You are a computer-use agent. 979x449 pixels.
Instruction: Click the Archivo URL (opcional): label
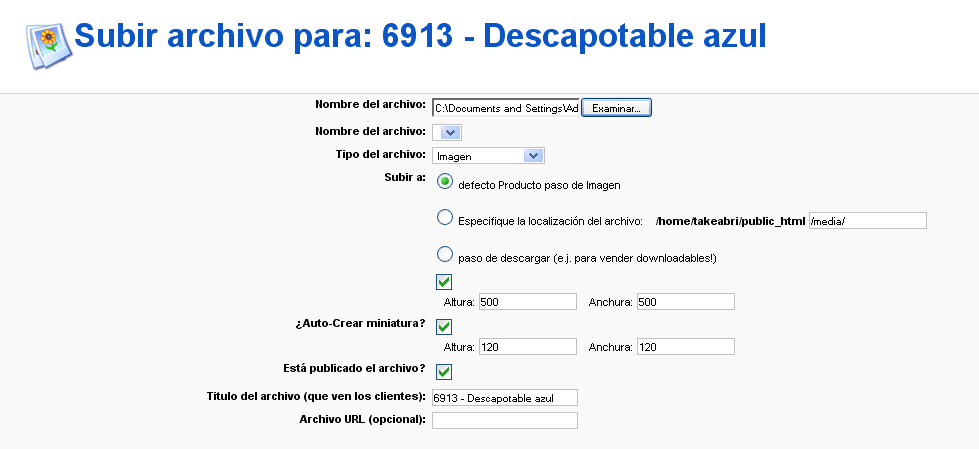coord(363,419)
